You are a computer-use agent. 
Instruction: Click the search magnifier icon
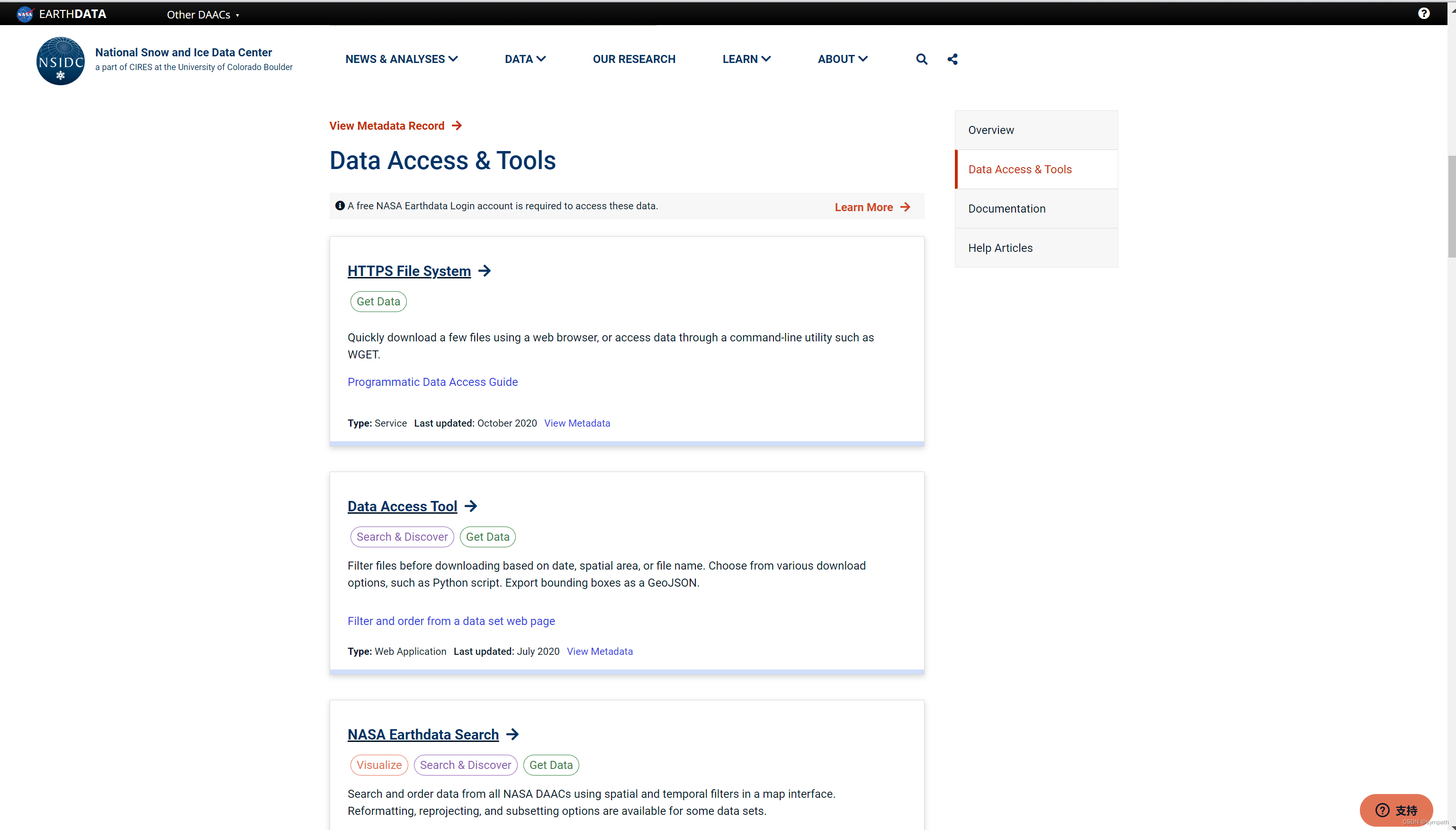(x=921, y=59)
